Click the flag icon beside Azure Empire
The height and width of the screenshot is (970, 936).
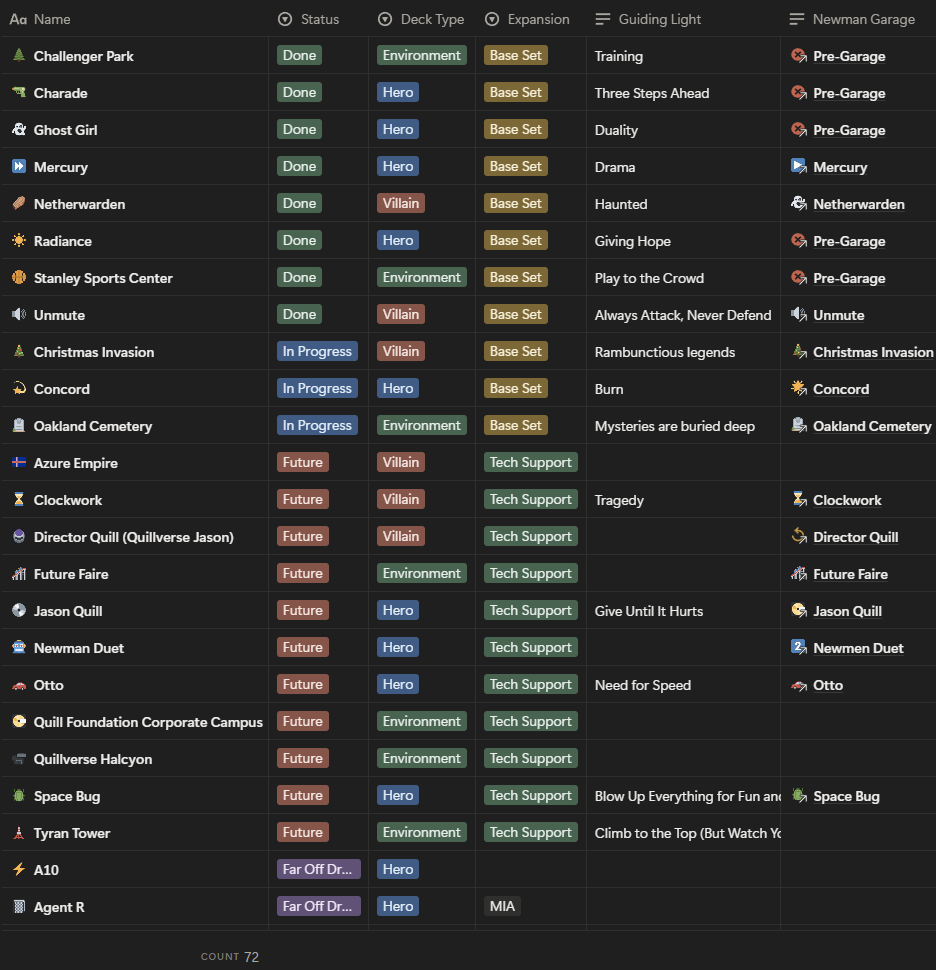click(x=18, y=463)
